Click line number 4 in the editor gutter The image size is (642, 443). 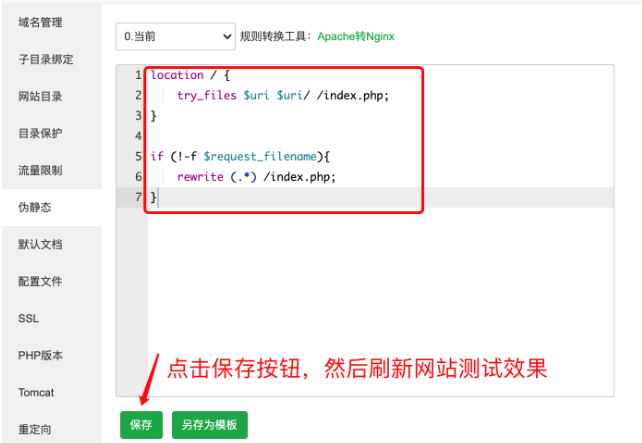point(138,136)
